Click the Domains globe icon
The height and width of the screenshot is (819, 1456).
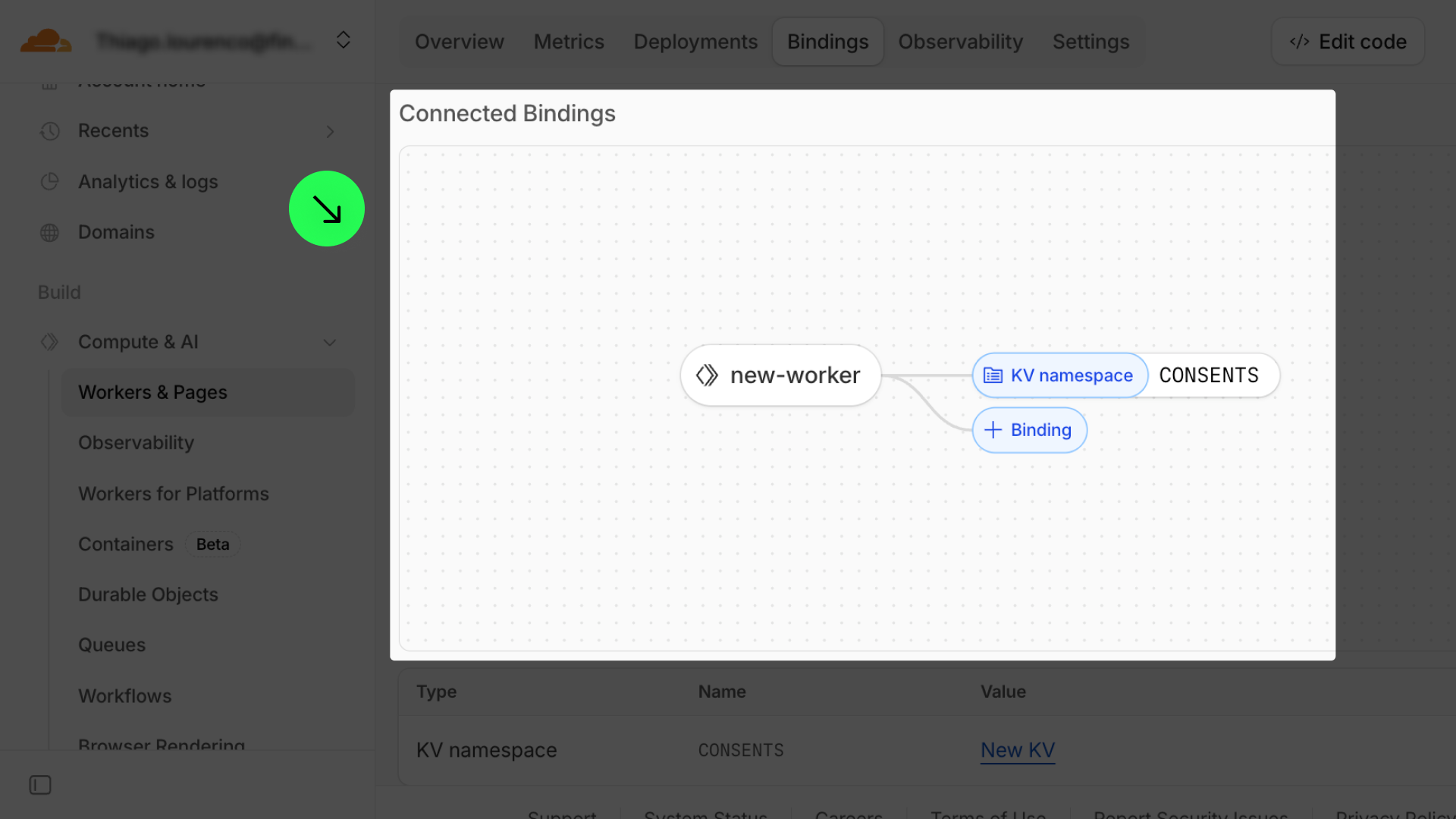50,233
